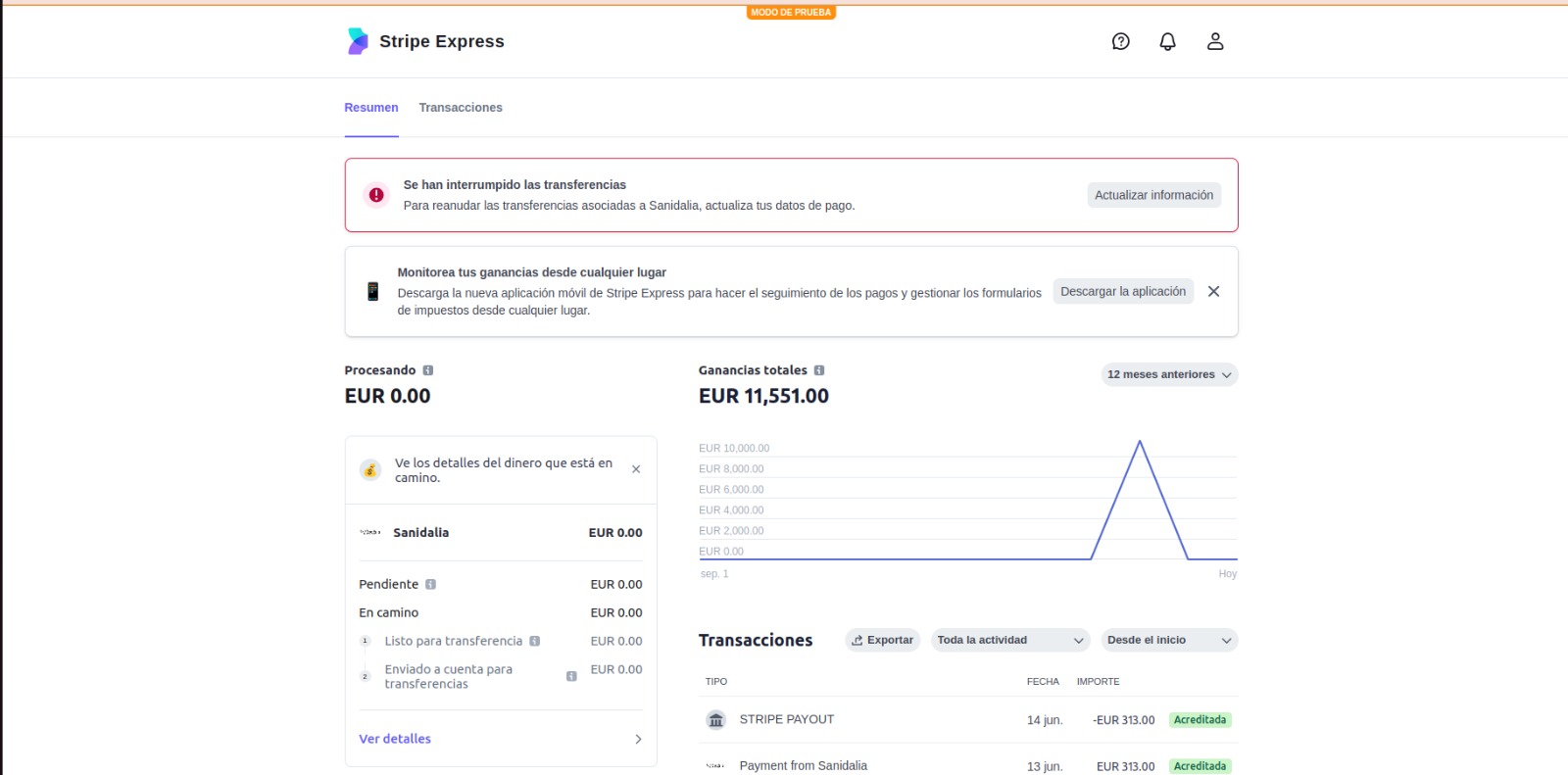The height and width of the screenshot is (775, 1568).
Task: Switch to the Transacciones tab
Action: coord(461,108)
